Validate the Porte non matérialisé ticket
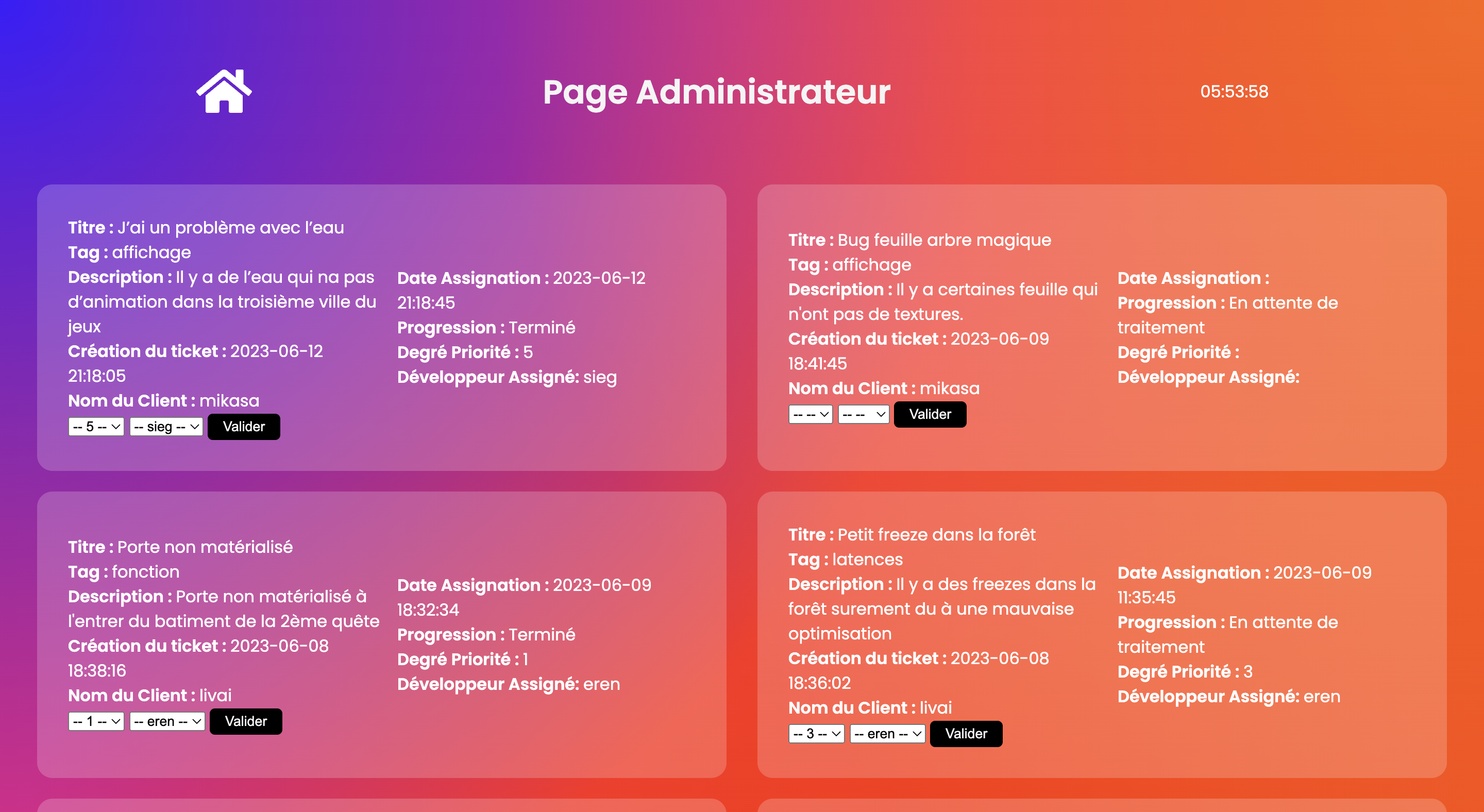This screenshot has width=1484, height=812. tap(246, 722)
